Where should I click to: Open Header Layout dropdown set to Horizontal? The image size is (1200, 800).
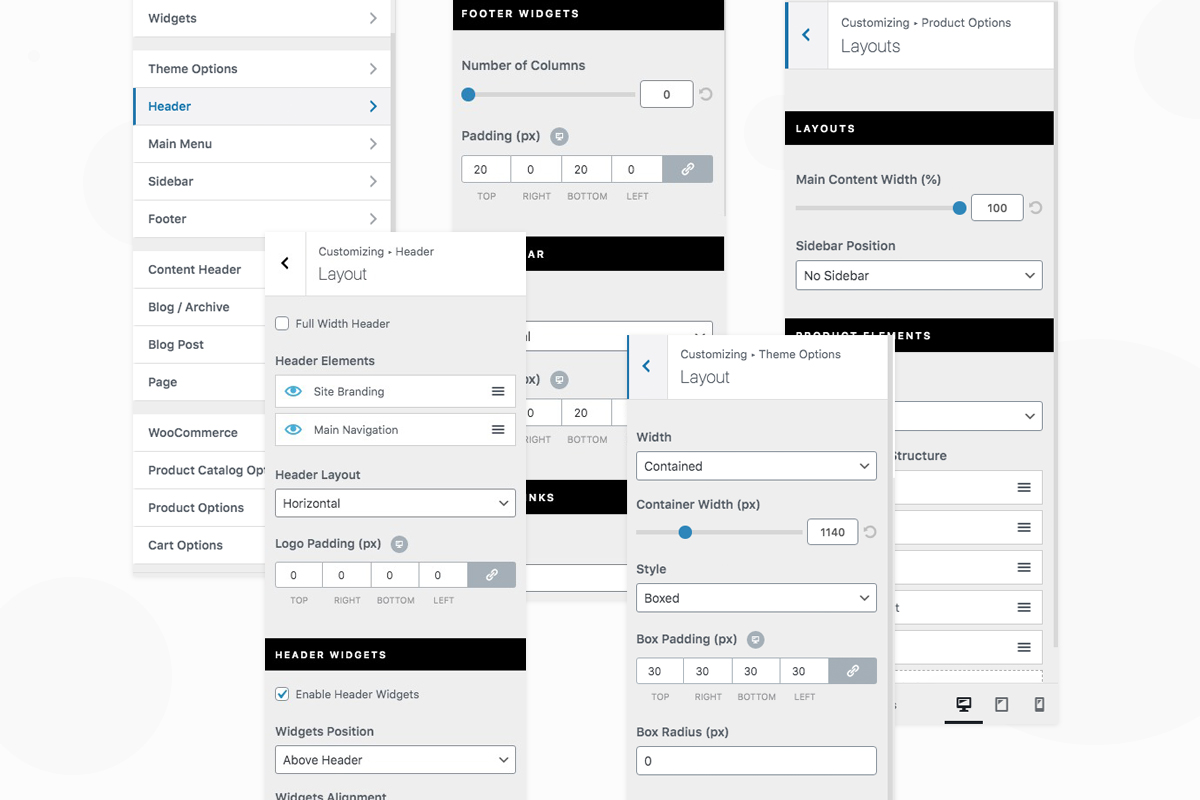[395, 503]
